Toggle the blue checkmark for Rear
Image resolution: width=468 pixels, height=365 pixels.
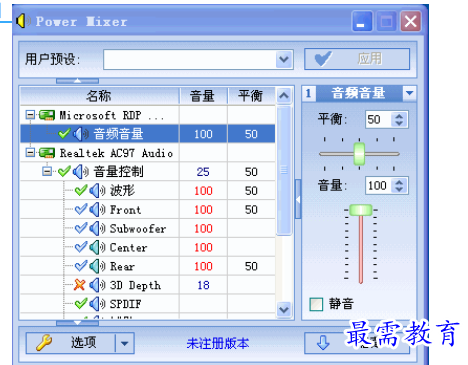point(81,266)
